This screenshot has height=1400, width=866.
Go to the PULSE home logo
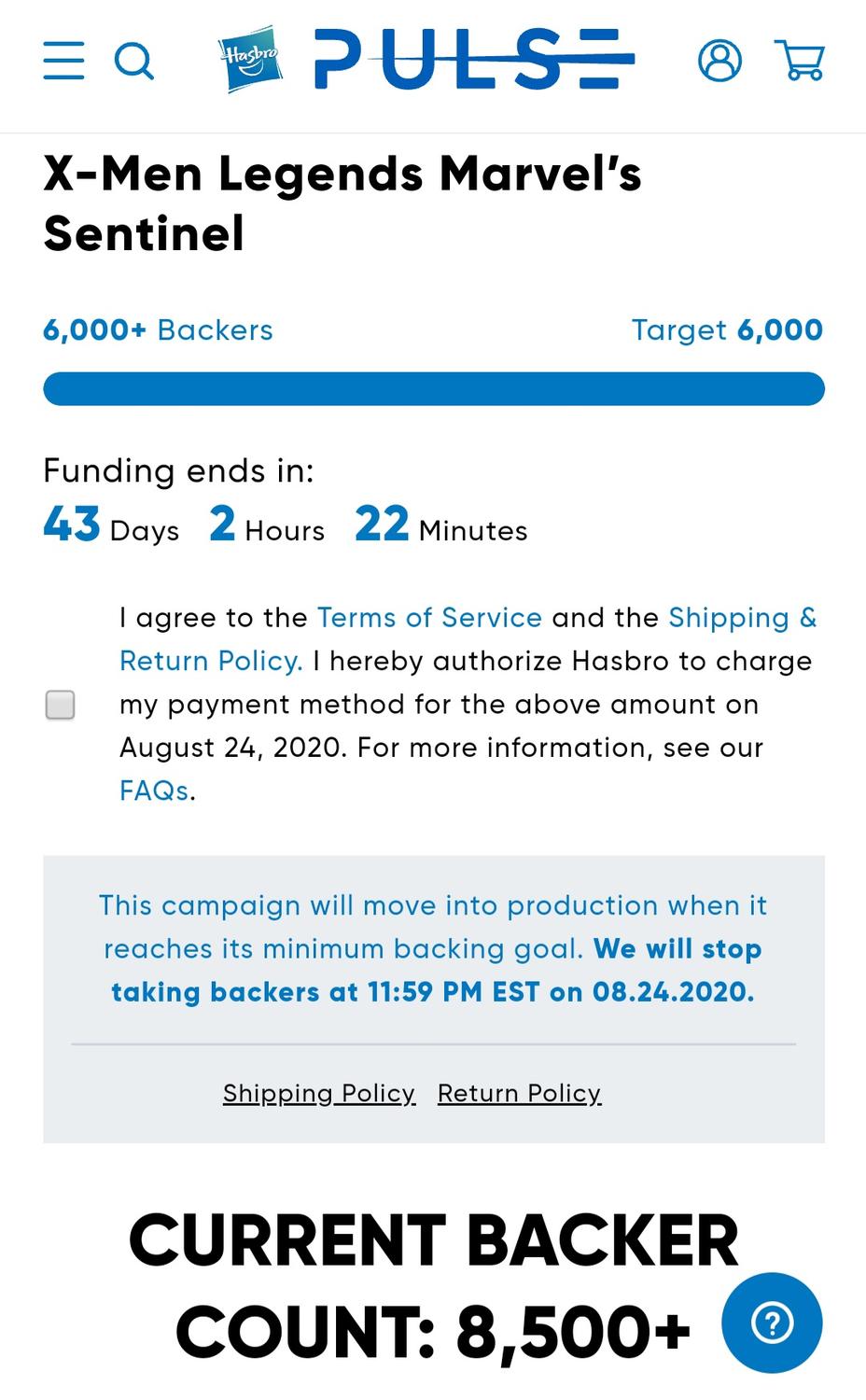(x=474, y=60)
